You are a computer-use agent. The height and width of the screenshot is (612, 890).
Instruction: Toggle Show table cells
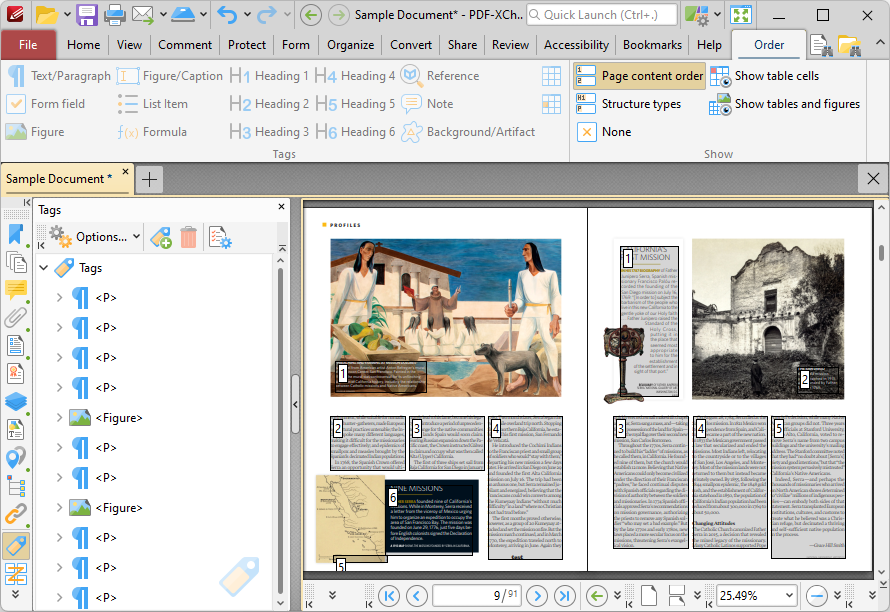[765, 76]
